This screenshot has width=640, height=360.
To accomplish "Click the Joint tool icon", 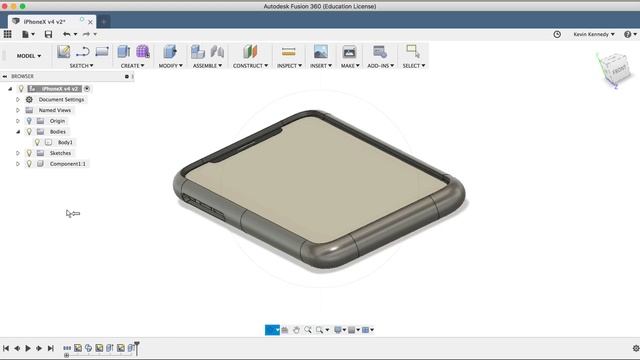I will coord(217,52).
